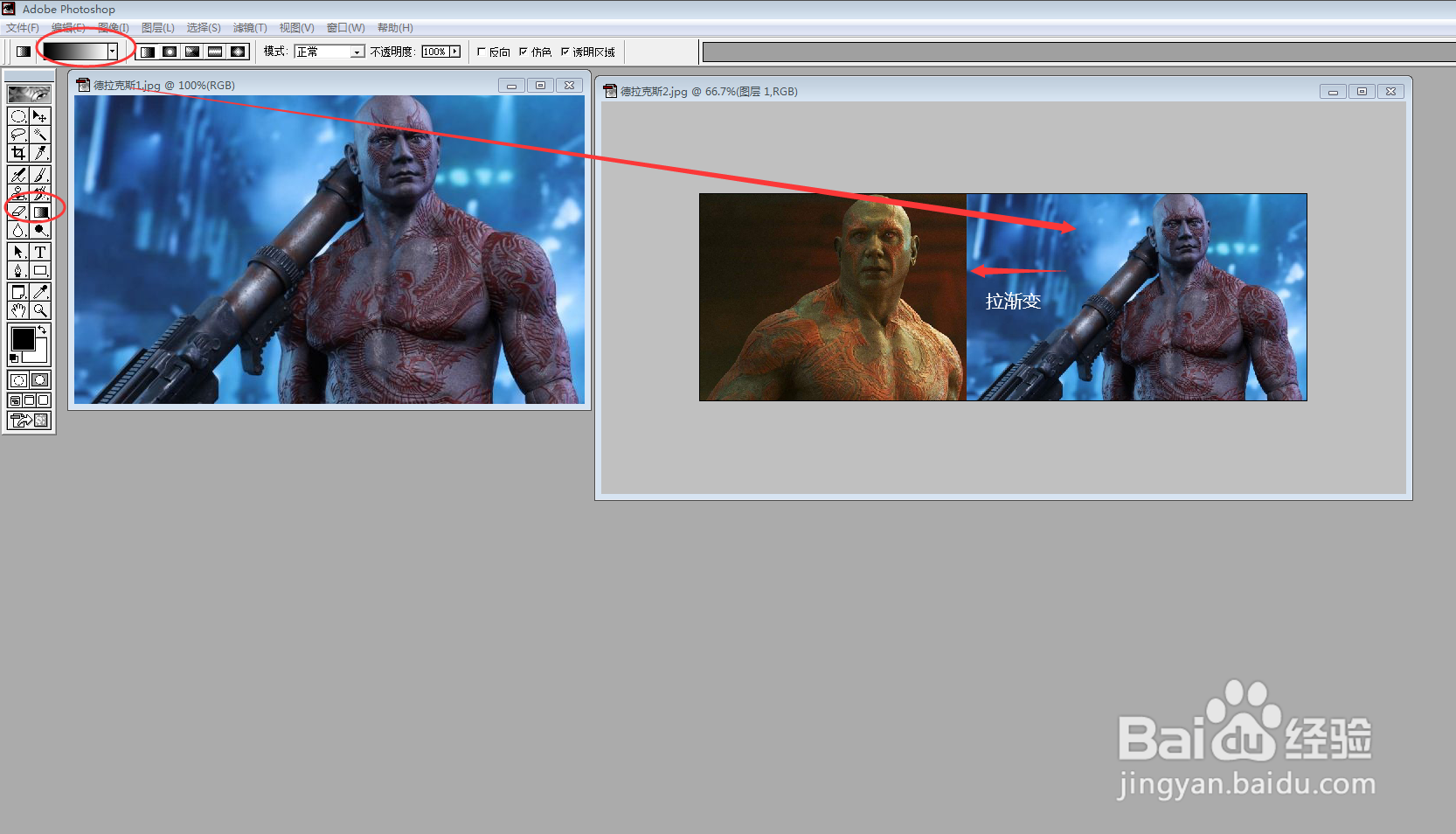Jump to ImageReady icon
1456x834 pixels.
point(29,420)
